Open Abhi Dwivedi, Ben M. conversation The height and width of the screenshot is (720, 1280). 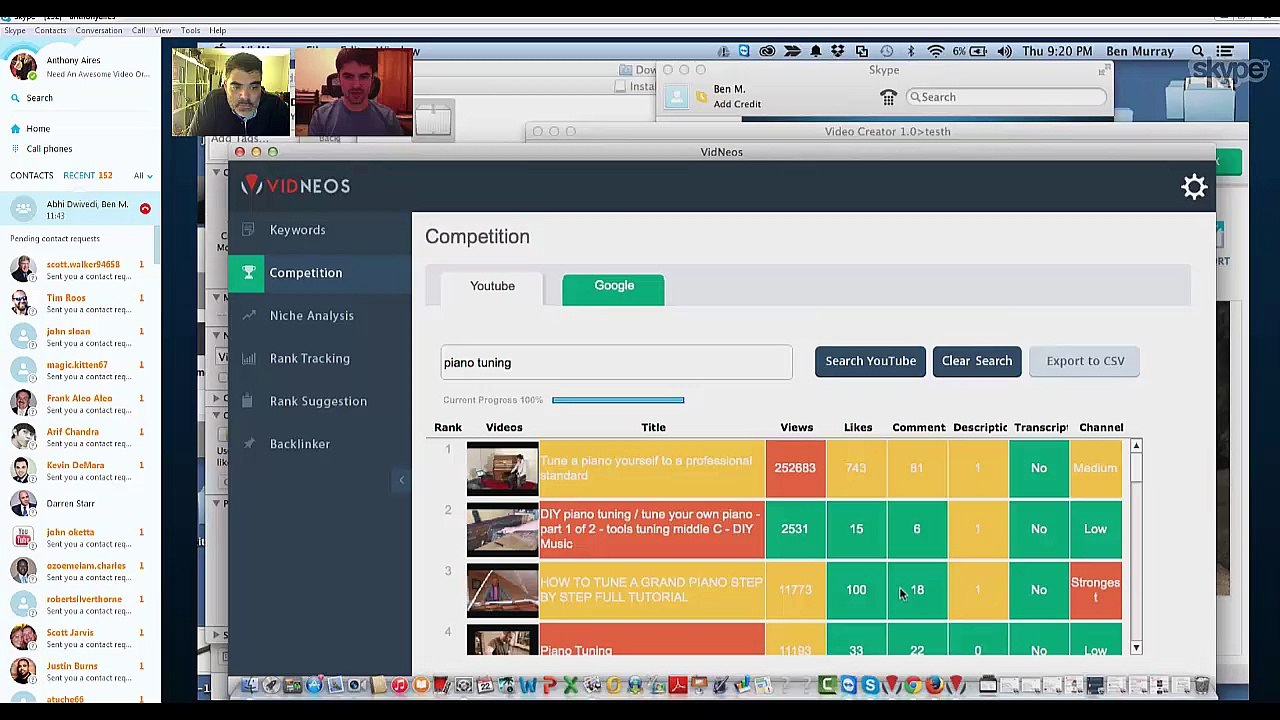pos(80,209)
